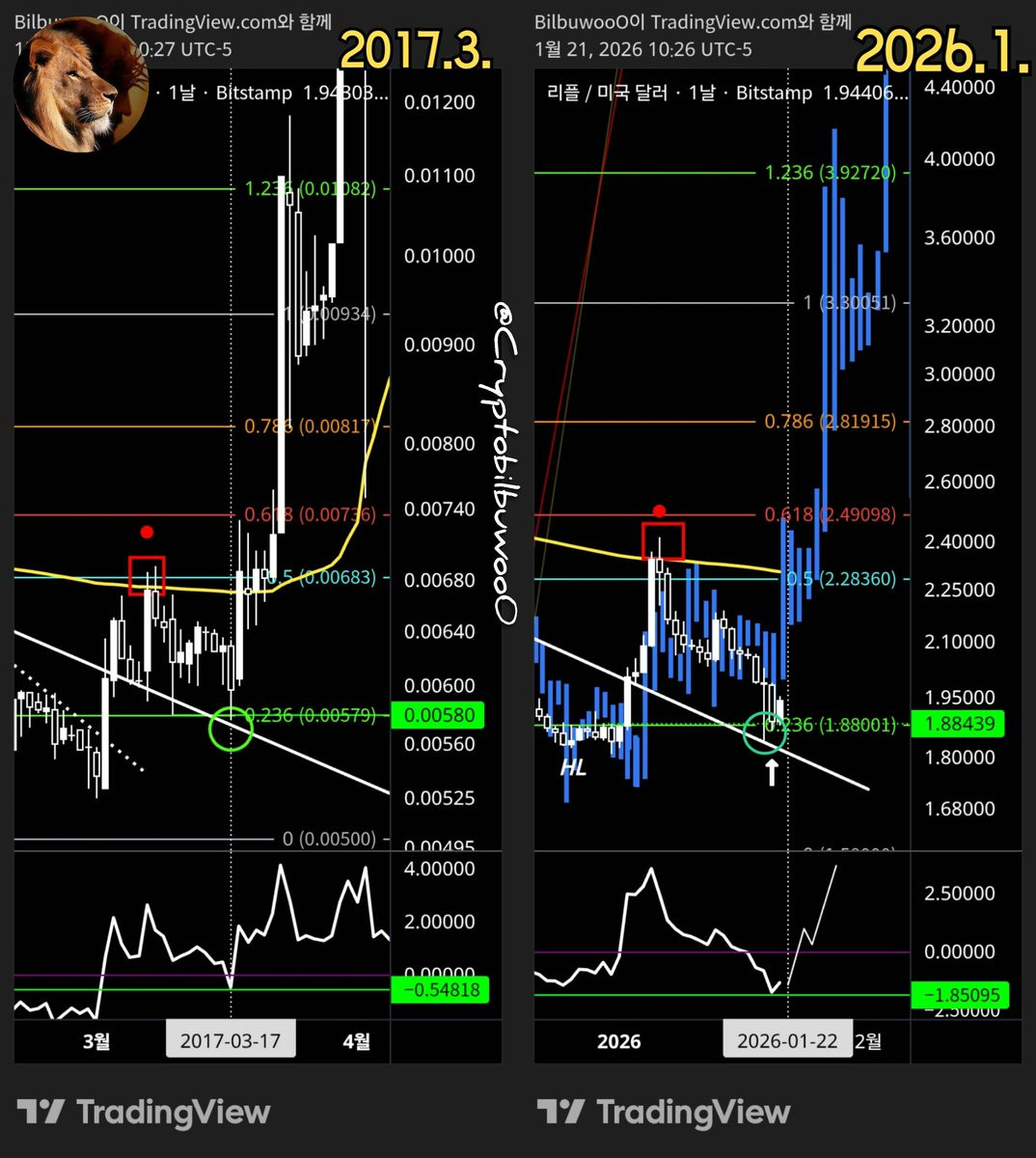Screen dimensions: 1036x1158
Task: Click price axis value 3.20000
Action: pos(959,326)
